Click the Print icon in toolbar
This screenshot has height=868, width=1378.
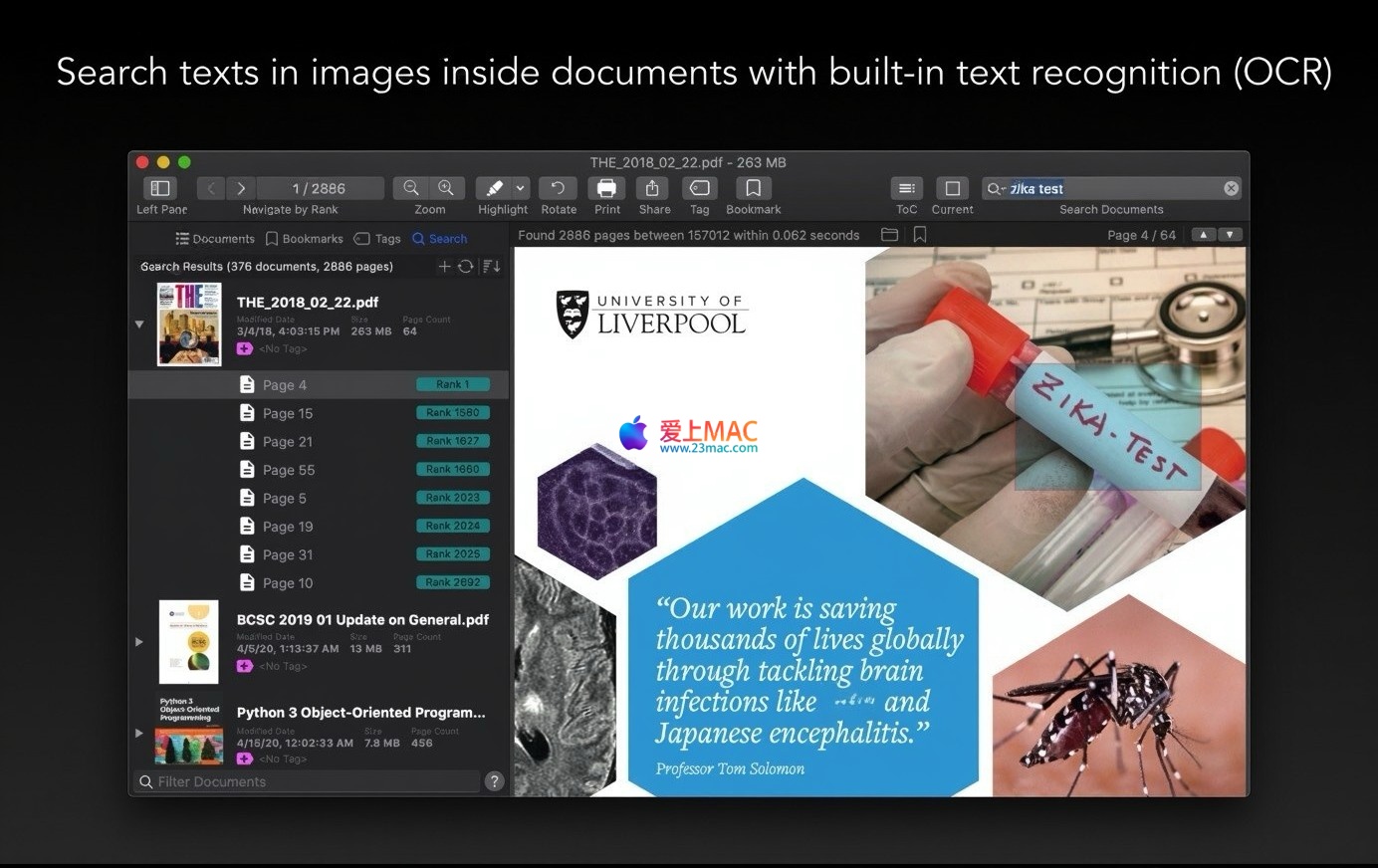pos(606,188)
